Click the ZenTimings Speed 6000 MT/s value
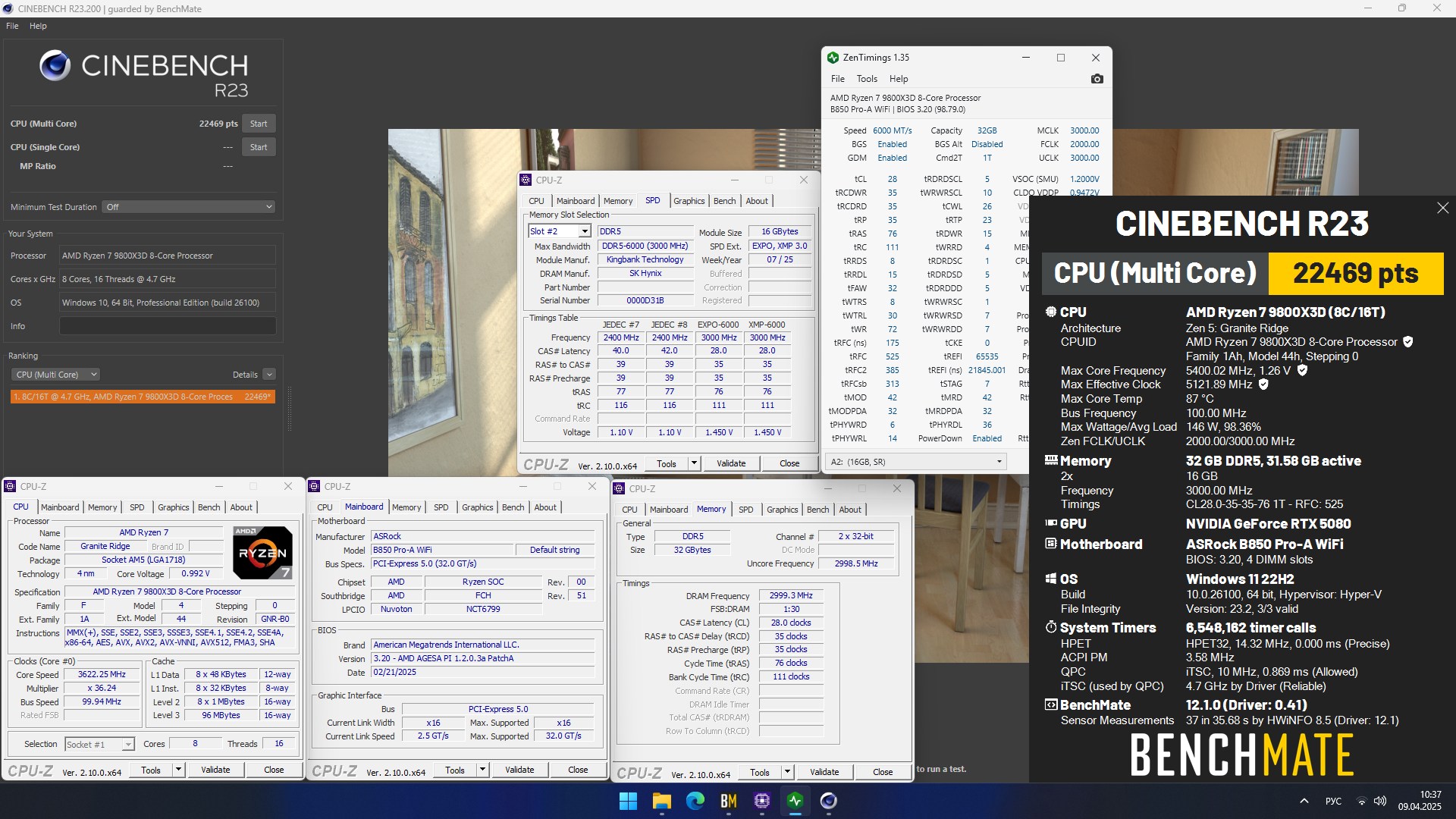 (x=892, y=130)
